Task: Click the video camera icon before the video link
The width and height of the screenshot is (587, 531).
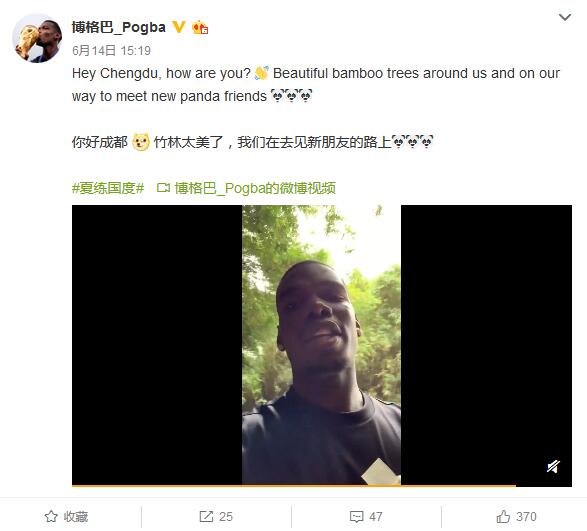Action: click(163, 188)
